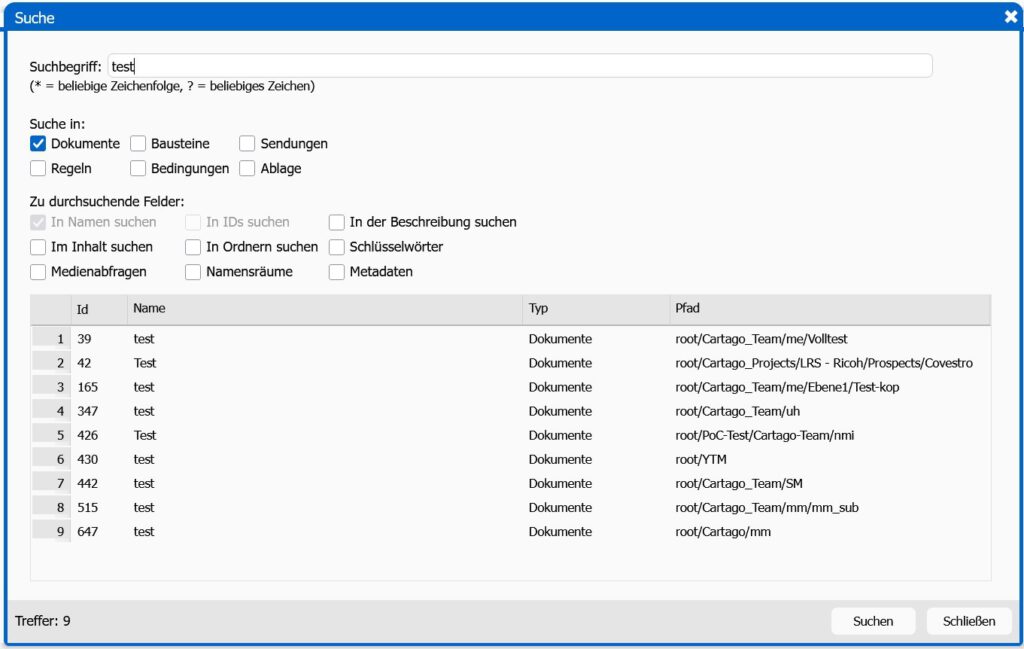Uncheck the Dokumente checkbox
The height and width of the screenshot is (649, 1024).
pos(39,144)
